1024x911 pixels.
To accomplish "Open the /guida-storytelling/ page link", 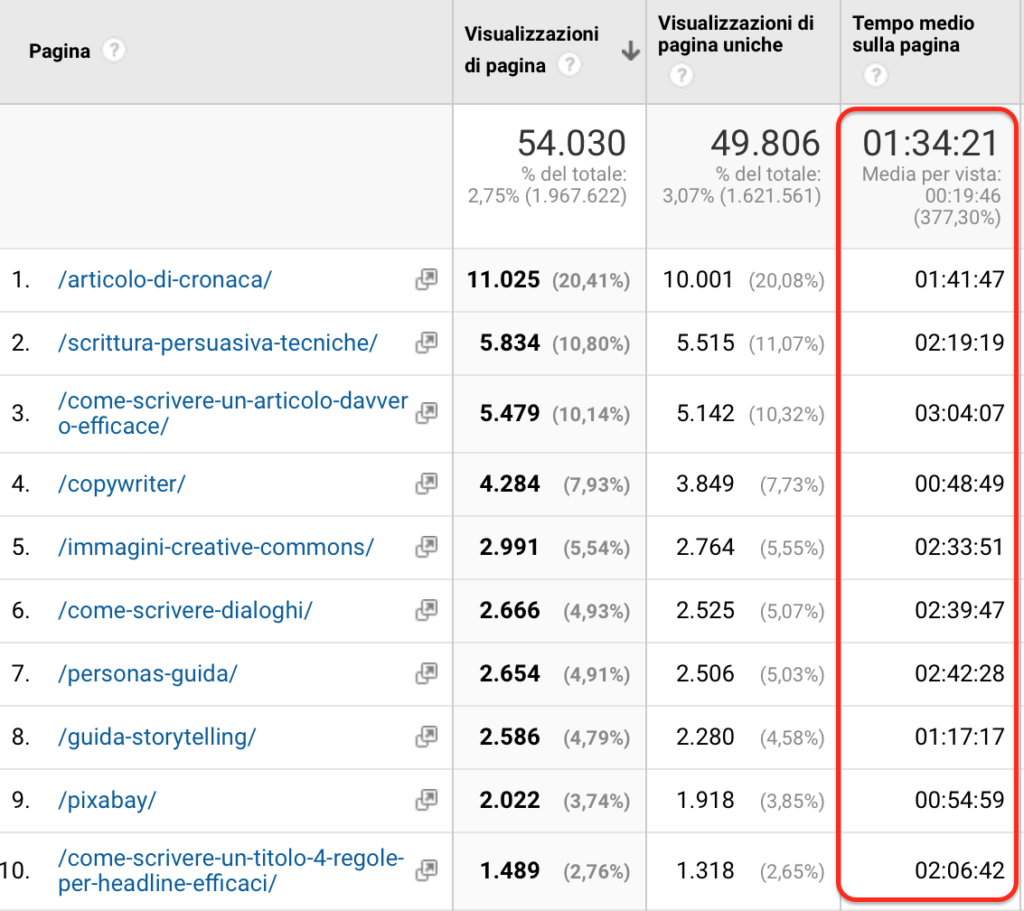I will [157, 737].
